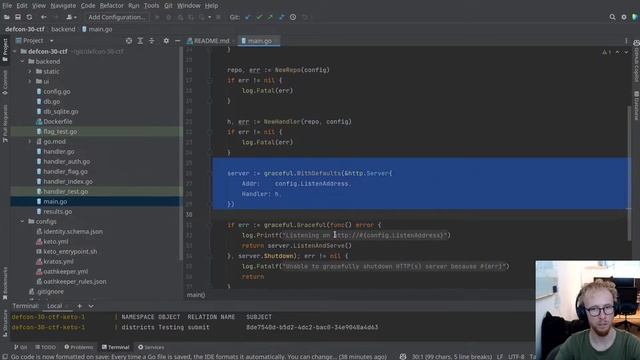The width and height of the screenshot is (640, 360).
Task: Switch to the README.md editor tab
Action: [209, 41]
